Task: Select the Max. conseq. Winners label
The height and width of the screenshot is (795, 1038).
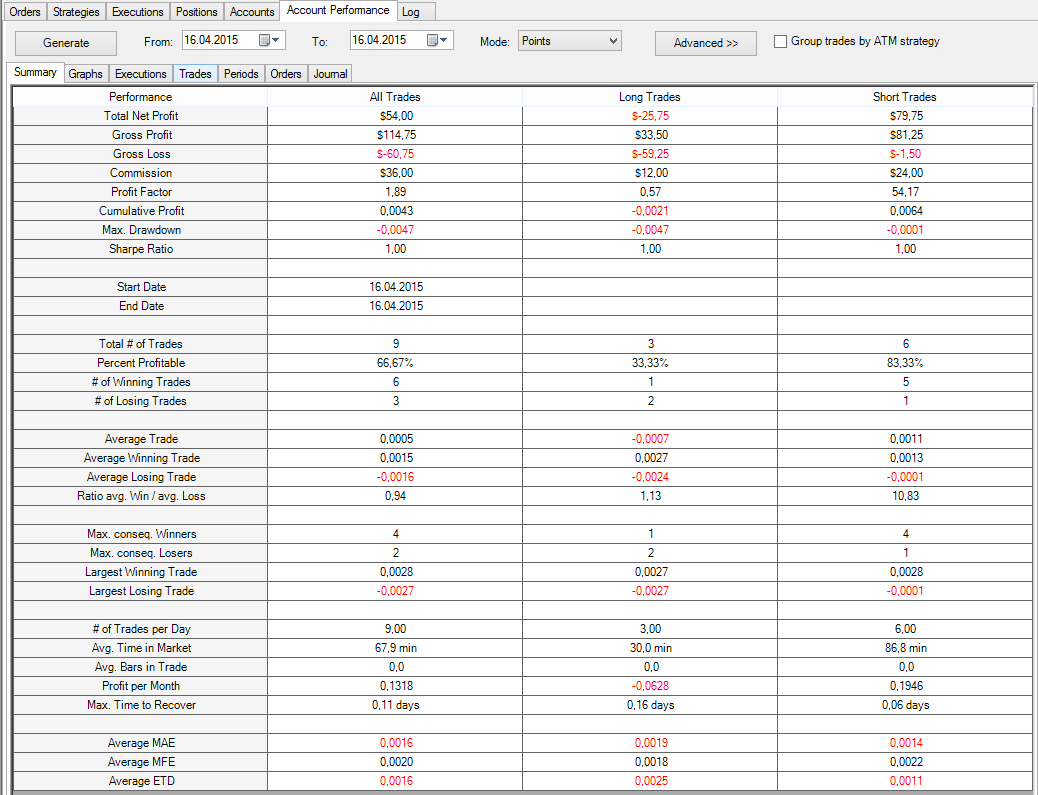Action: pyautogui.click(x=141, y=534)
